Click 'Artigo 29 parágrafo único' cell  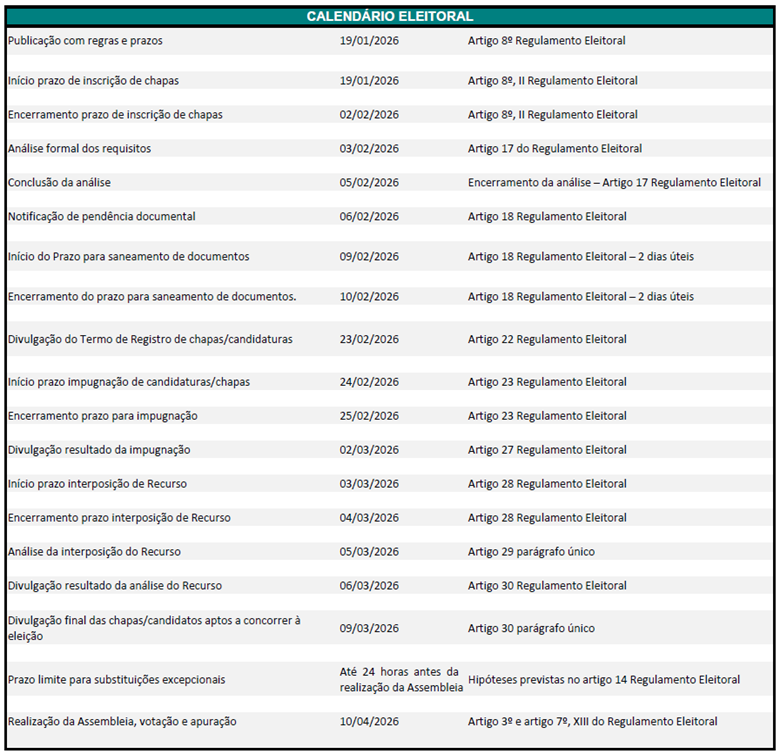531,552
